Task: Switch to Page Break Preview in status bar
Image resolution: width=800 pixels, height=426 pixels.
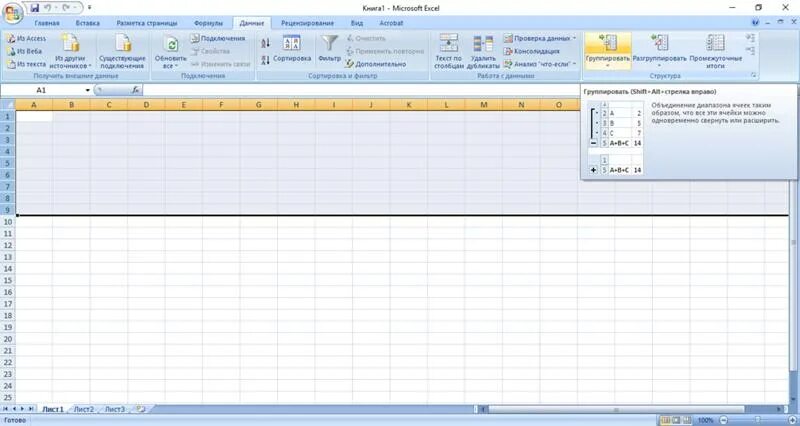Action: click(686, 420)
